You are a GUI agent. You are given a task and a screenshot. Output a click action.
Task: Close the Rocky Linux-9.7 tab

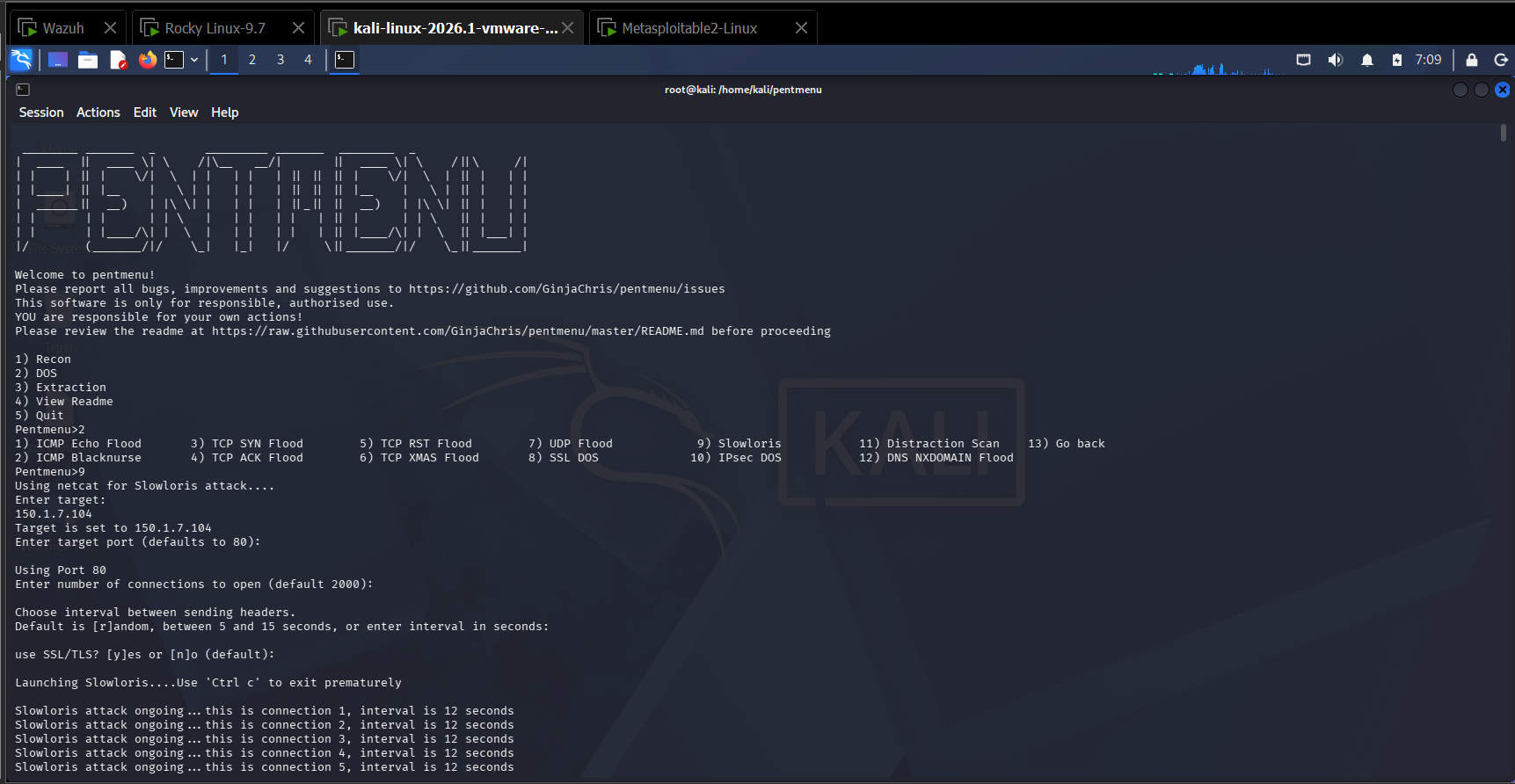(299, 28)
